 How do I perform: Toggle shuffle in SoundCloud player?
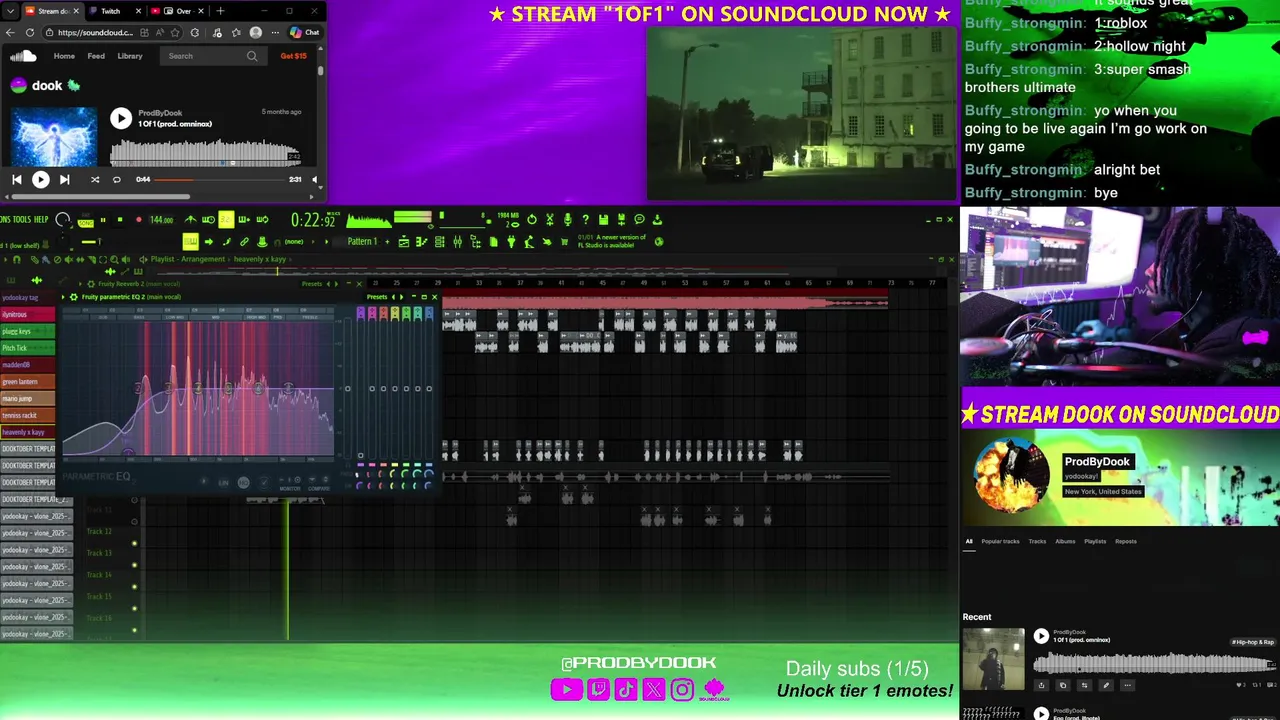[x=95, y=180]
